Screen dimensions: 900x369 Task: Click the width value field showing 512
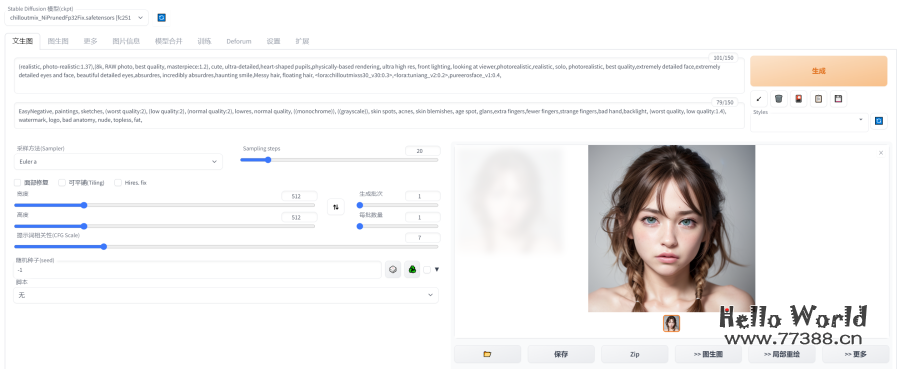(299, 196)
